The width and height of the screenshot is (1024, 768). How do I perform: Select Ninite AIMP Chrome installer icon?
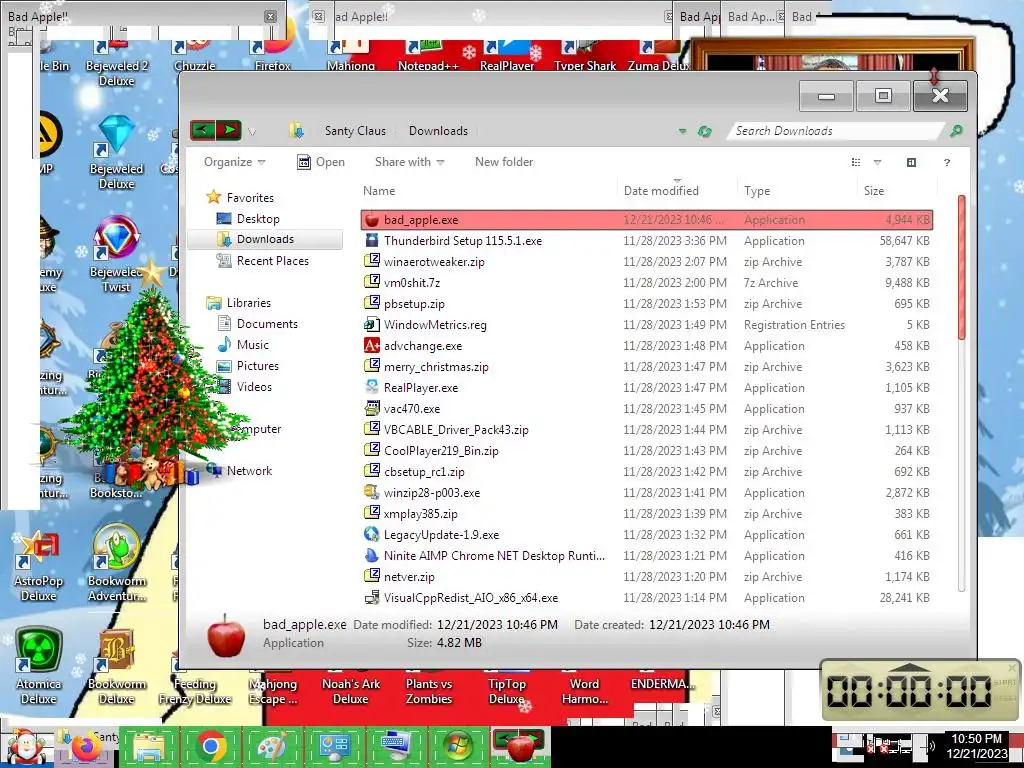tap(372, 555)
